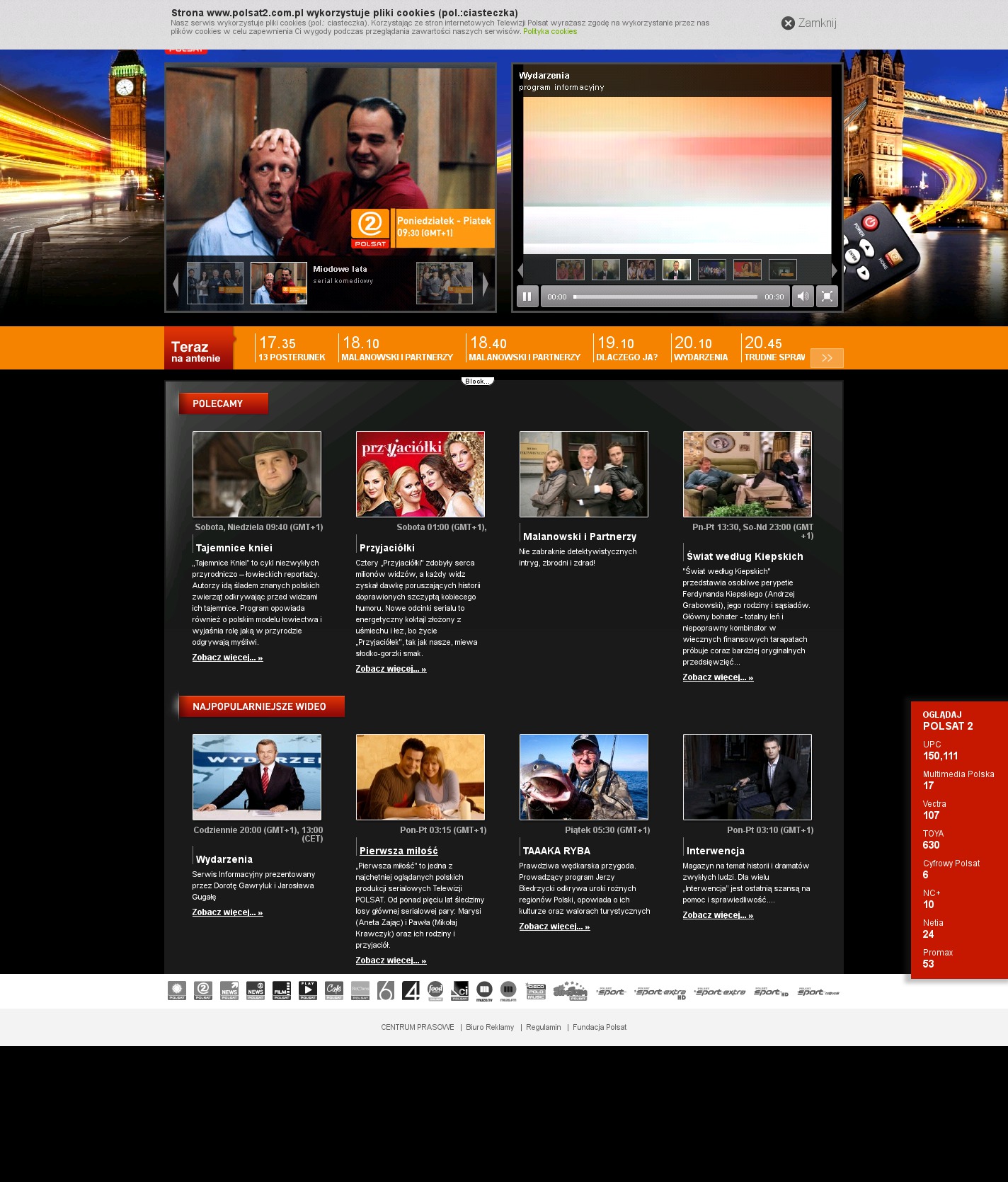Click the Polsat Film channel logo
The height and width of the screenshot is (1182, 1008).
[282, 991]
